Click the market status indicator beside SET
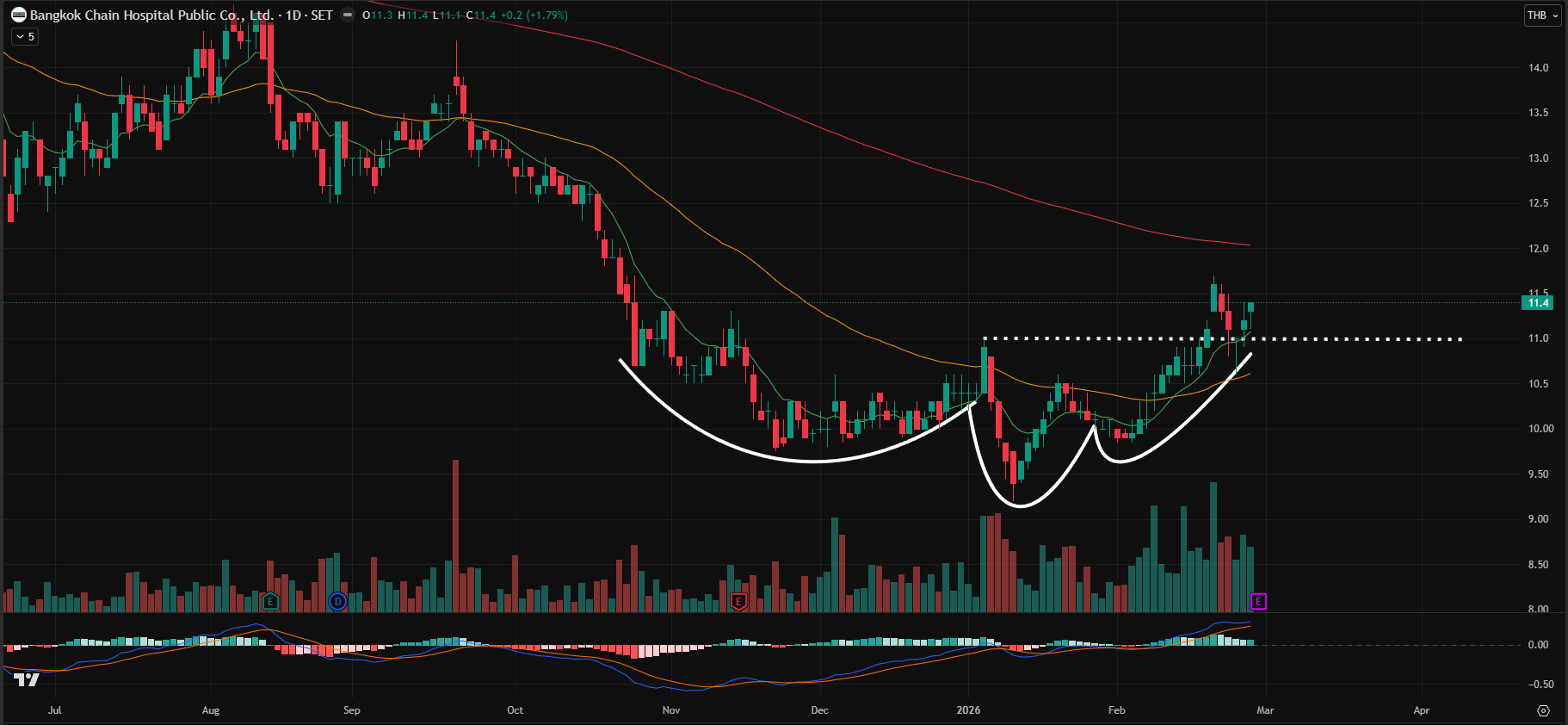 pos(348,15)
